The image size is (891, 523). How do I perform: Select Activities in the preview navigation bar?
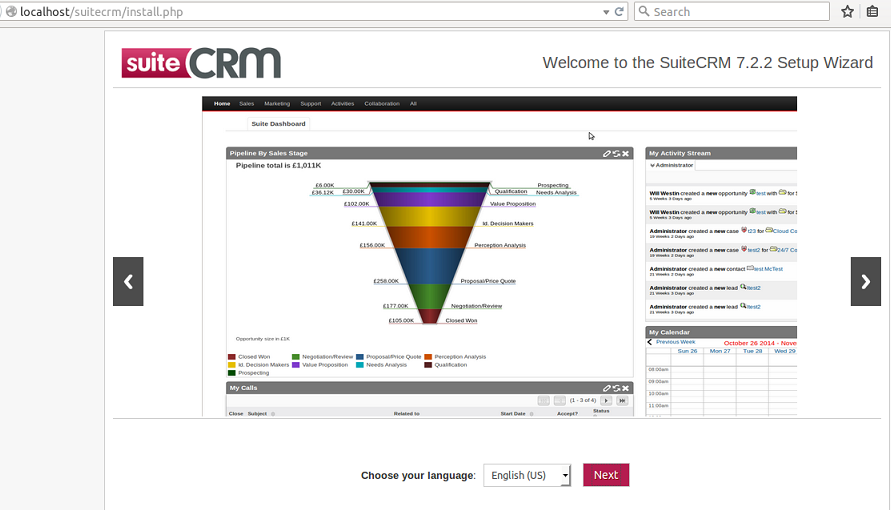coord(343,103)
